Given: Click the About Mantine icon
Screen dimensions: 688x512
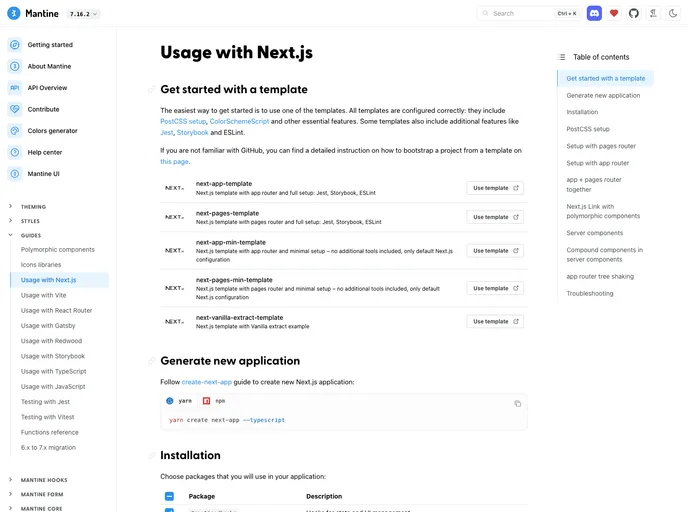Looking at the screenshot, I should click(14, 66).
